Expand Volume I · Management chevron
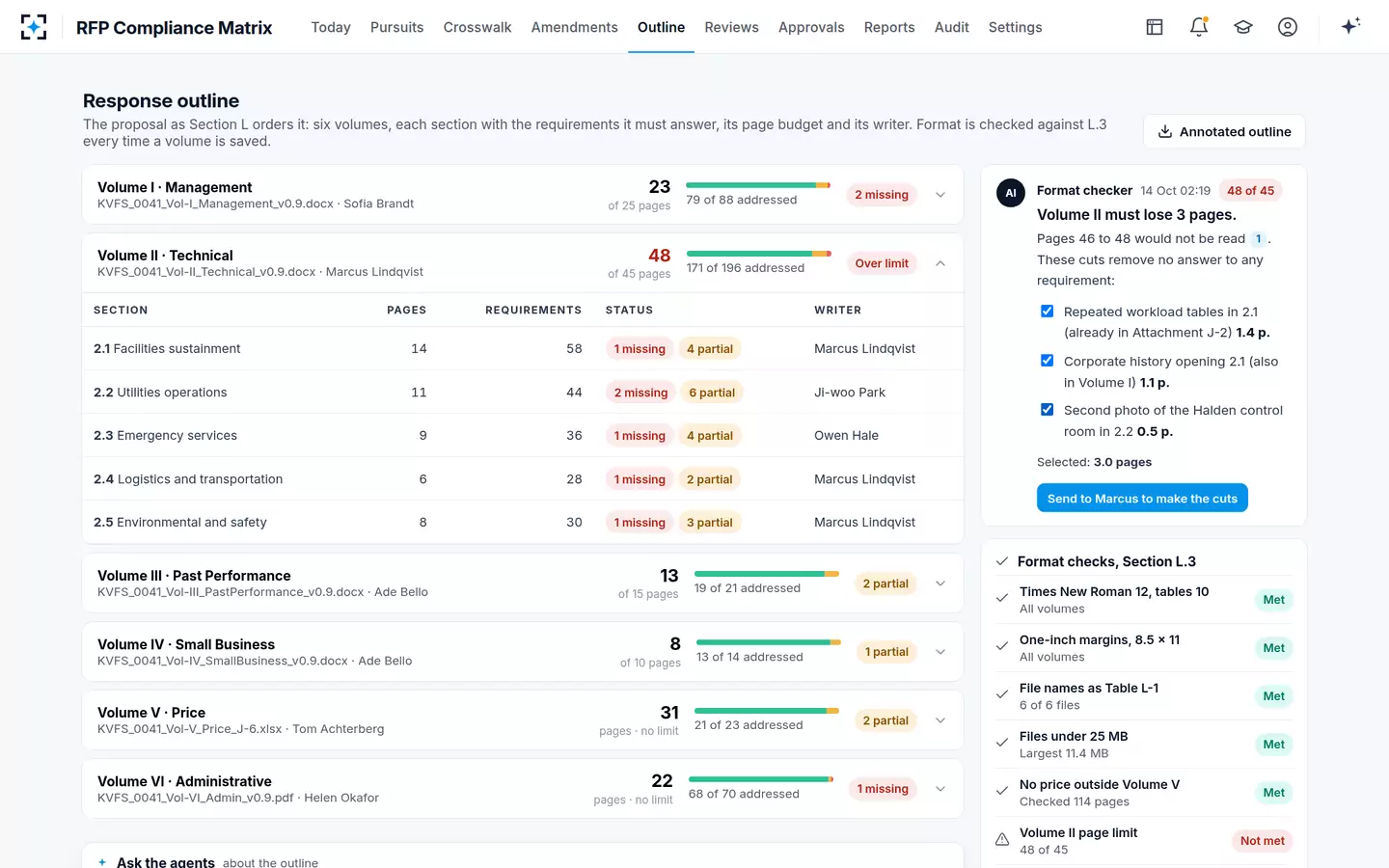The height and width of the screenshot is (868, 1389). tap(940, 195)
